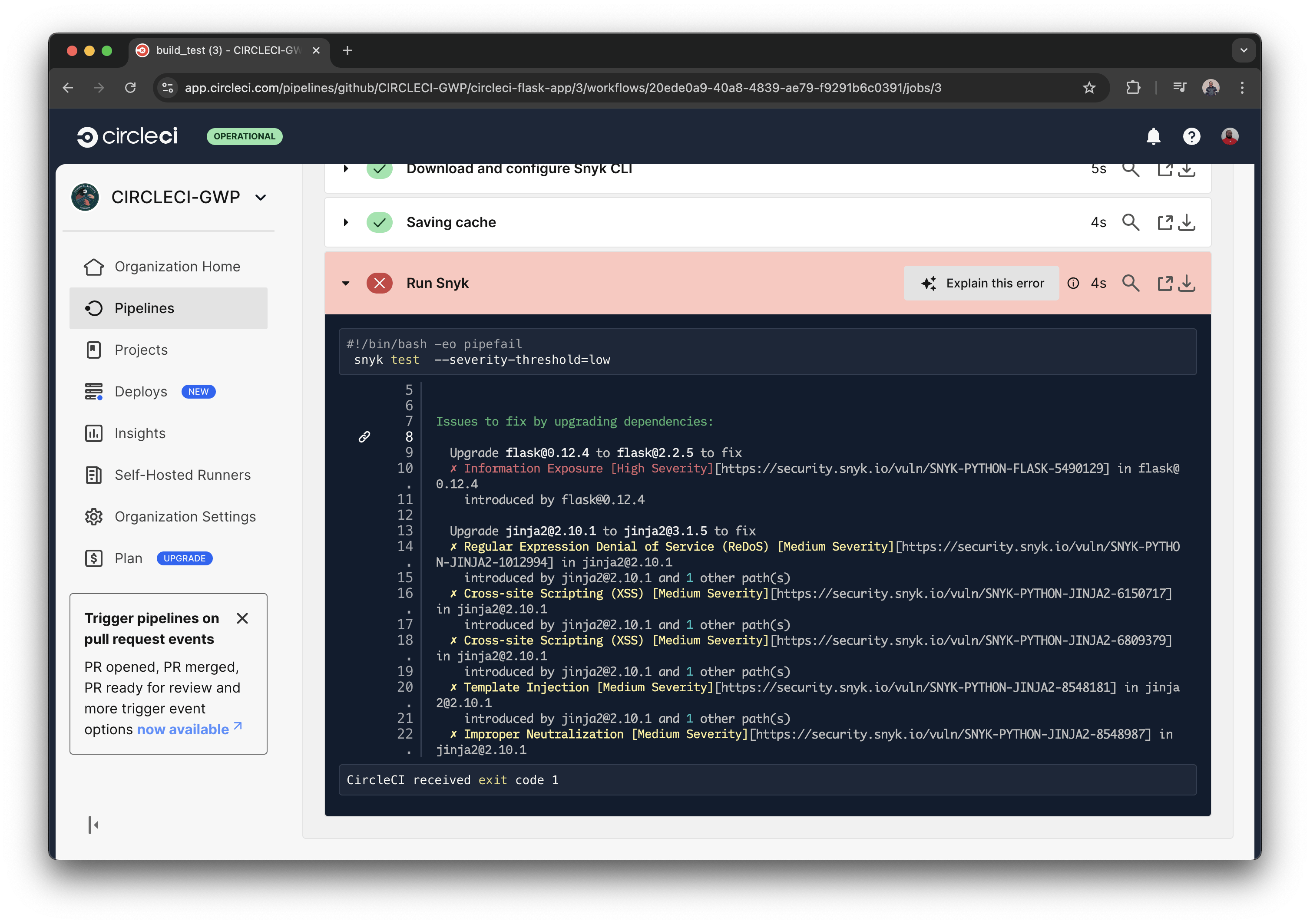This screenshot has width=1310, height=924.
Task: Download the Run Snyk step output
Action: tap(1188, 283)
